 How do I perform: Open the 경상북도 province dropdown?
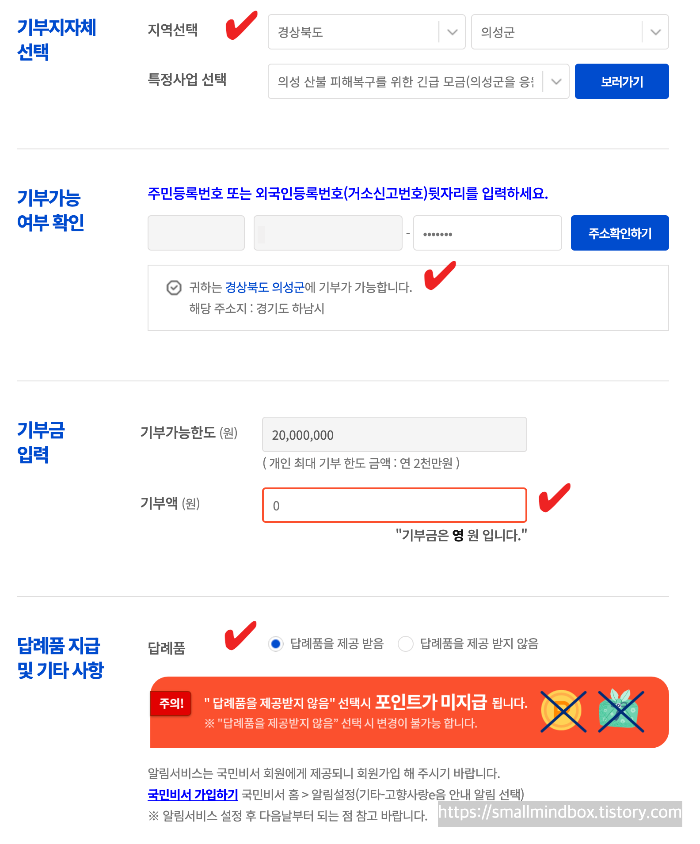click(x=367, y=32)
